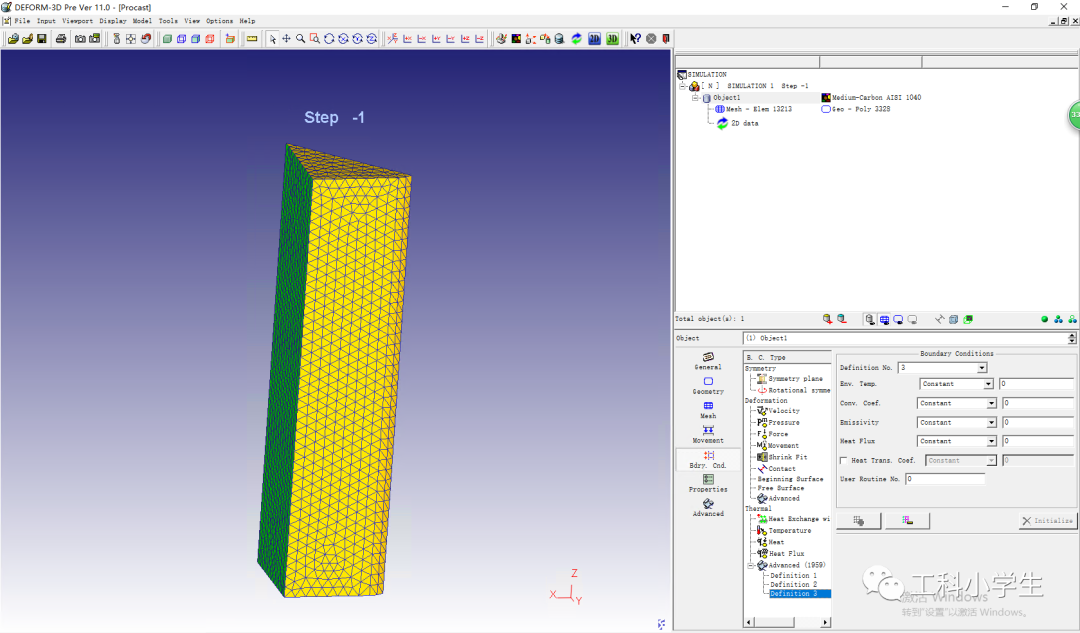Select Mesh - Elem 13213 tree row
The image size is (1080, 633).
pyautogui.click(x=753, y=109)
